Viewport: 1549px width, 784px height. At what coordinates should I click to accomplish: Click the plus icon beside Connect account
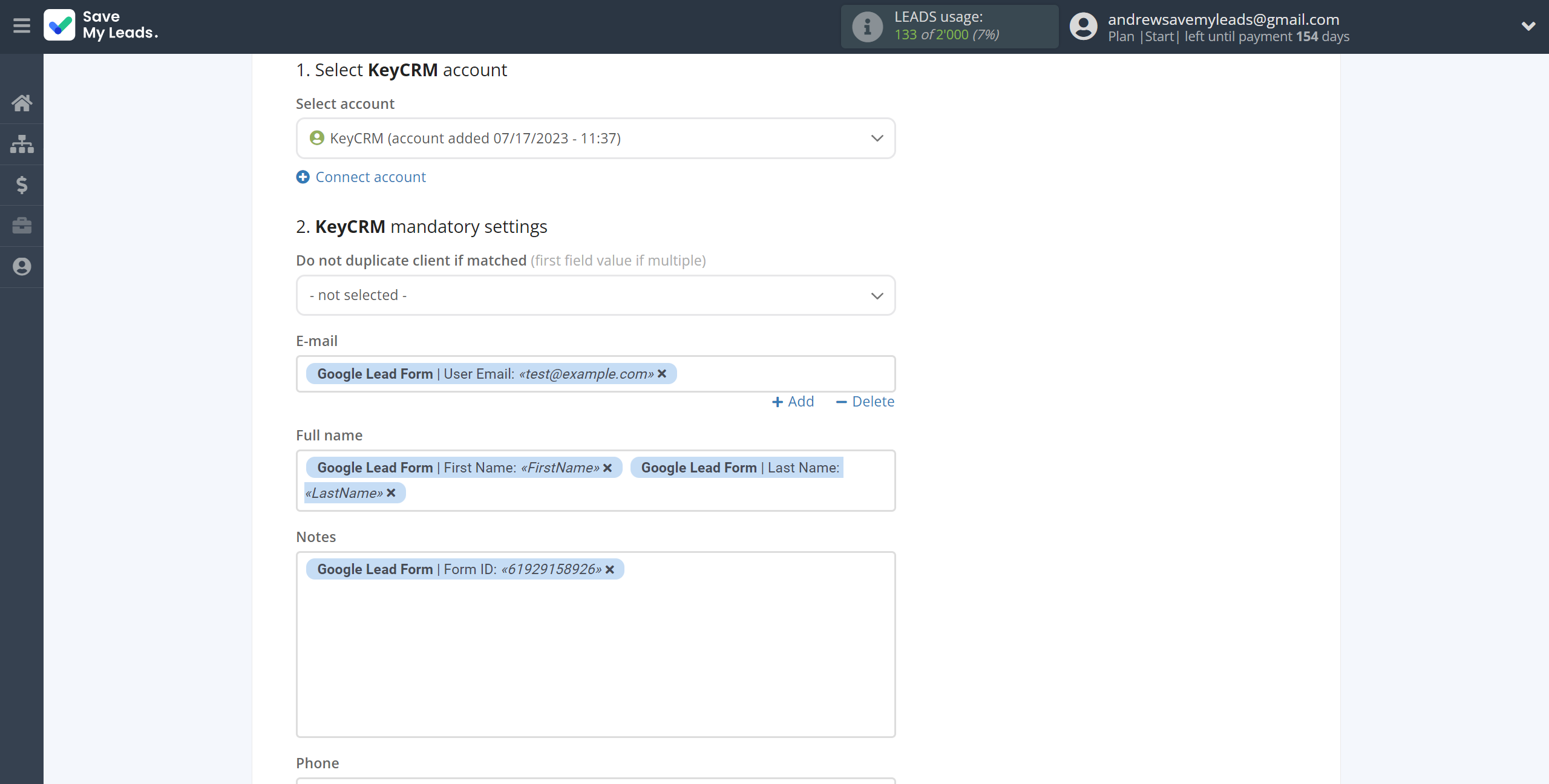(303, 177)
